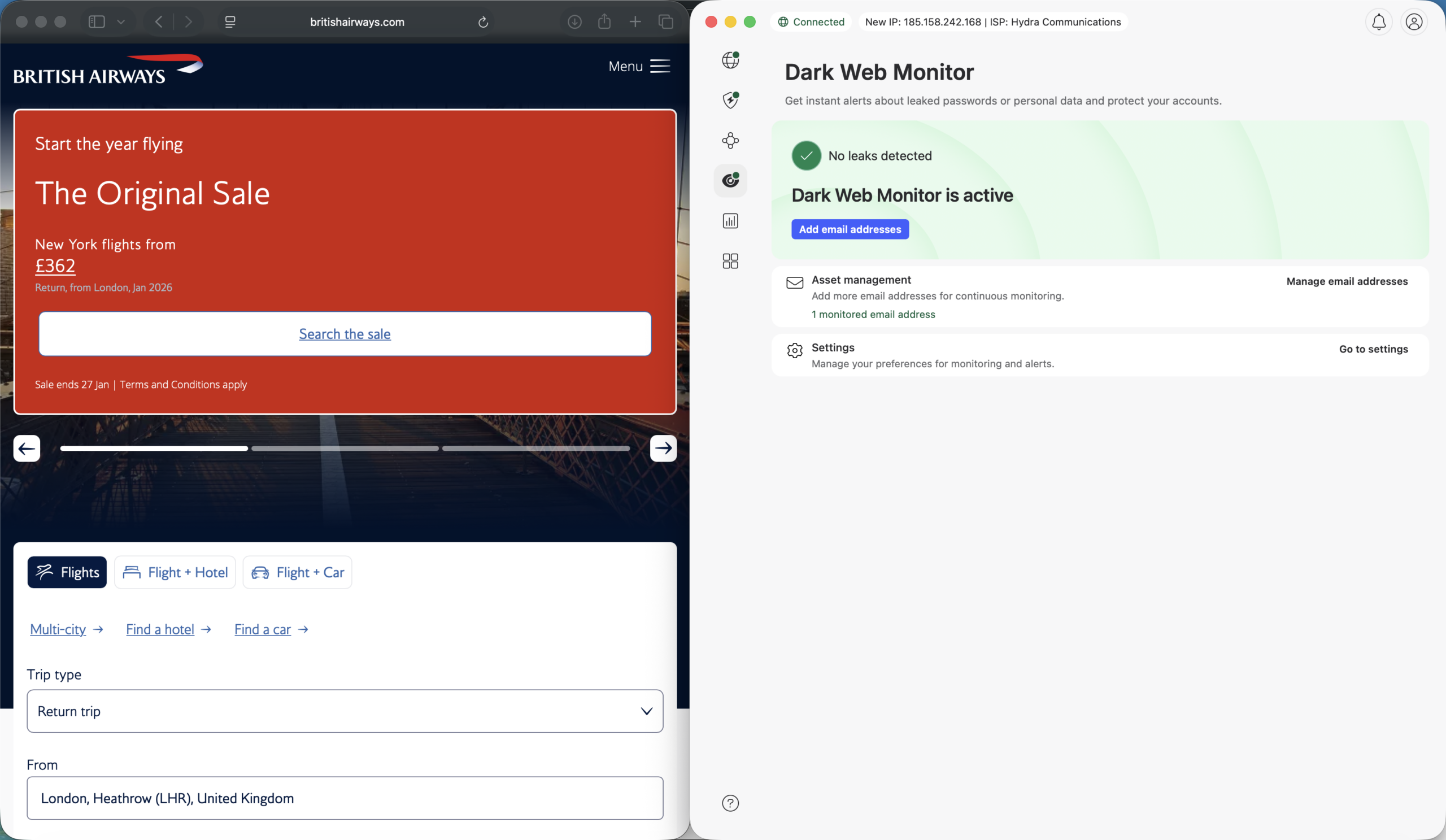1446x840 pixels.
Task: Open statistics chart icon in sidebar
Action: pos(730,221)
